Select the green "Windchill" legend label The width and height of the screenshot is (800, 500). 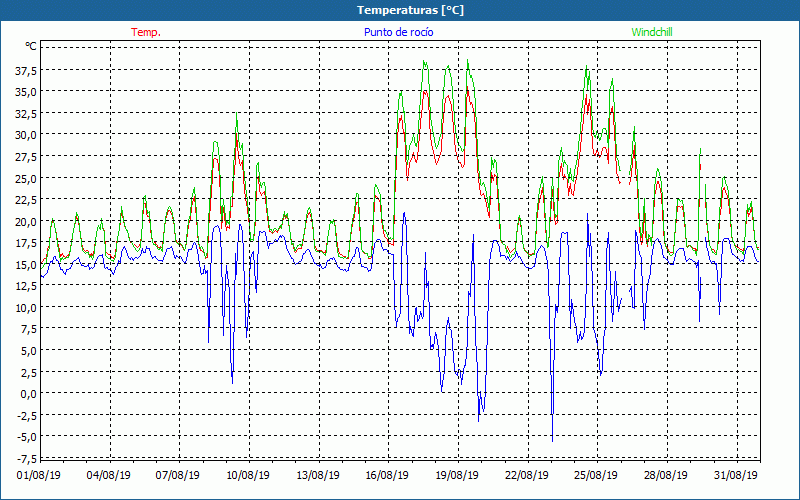tap(652, 32)
